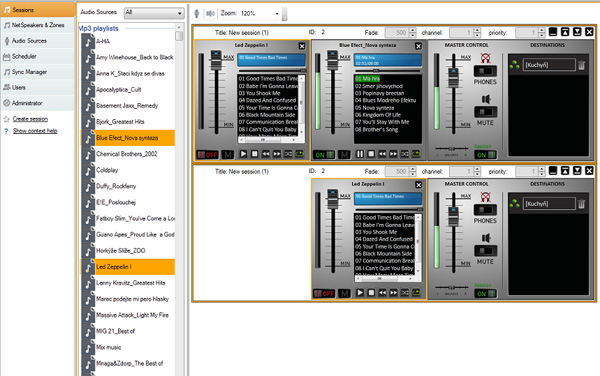Click the Show context help link

[x=35, y=131]
